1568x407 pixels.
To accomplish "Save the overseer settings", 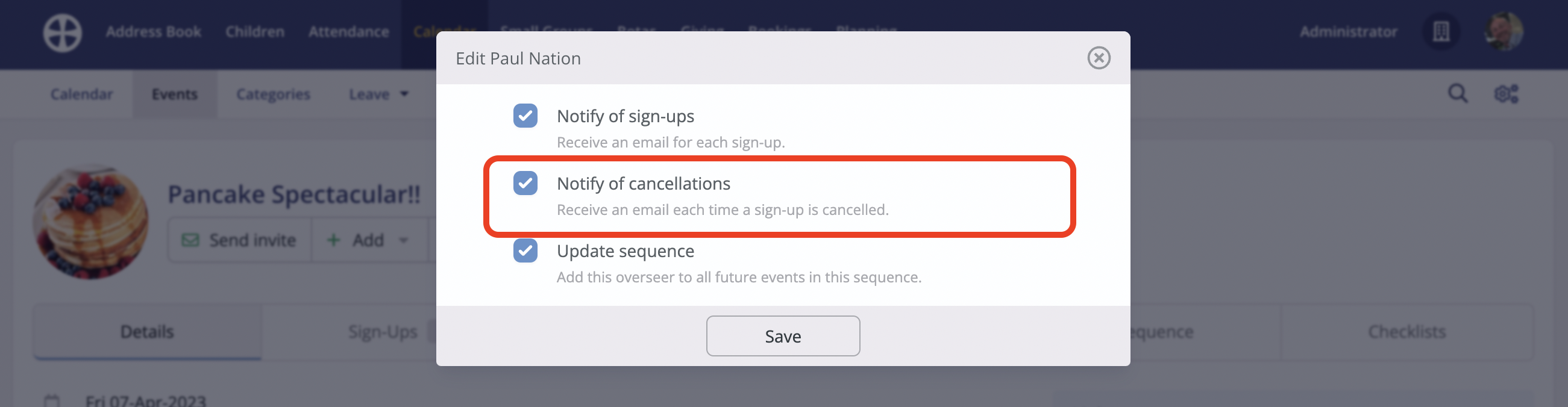I will (783, 336).
